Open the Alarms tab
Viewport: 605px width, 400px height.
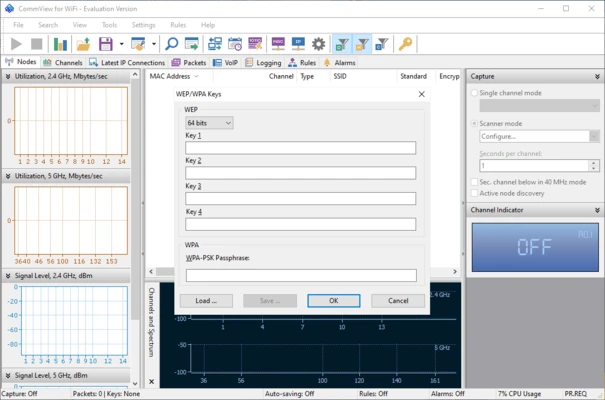pos(339,62)
